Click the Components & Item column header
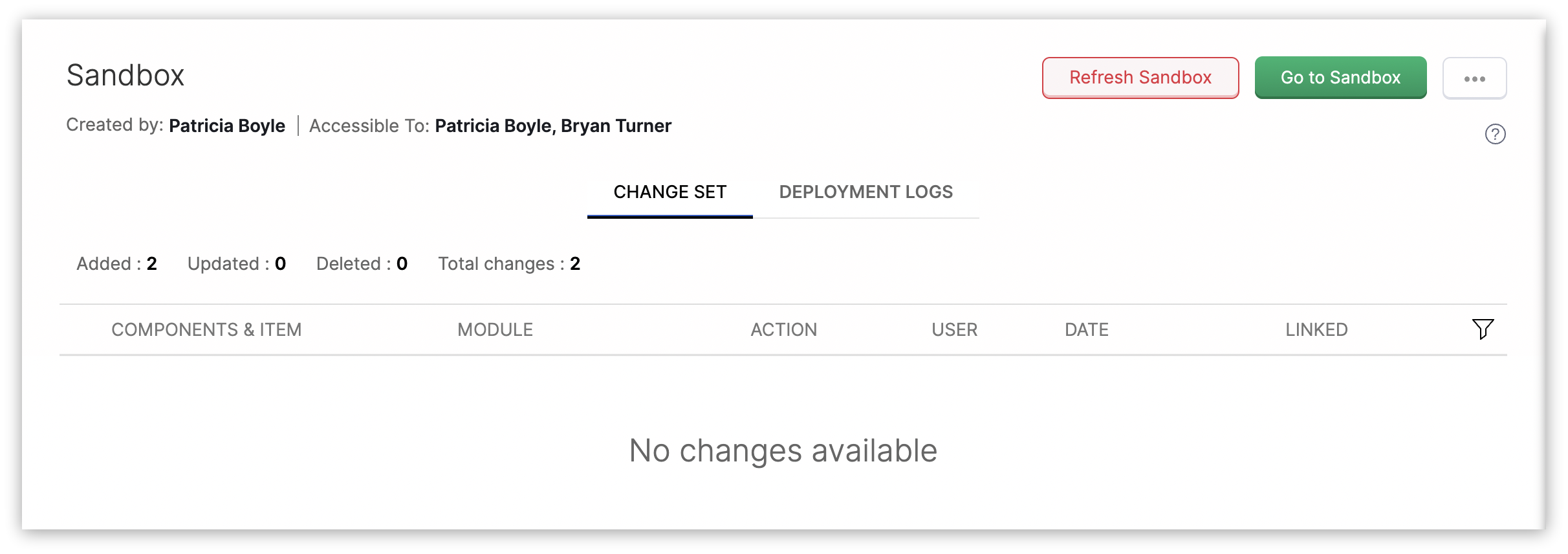This screenshot has width=1568, height=554. pos(206,330)
